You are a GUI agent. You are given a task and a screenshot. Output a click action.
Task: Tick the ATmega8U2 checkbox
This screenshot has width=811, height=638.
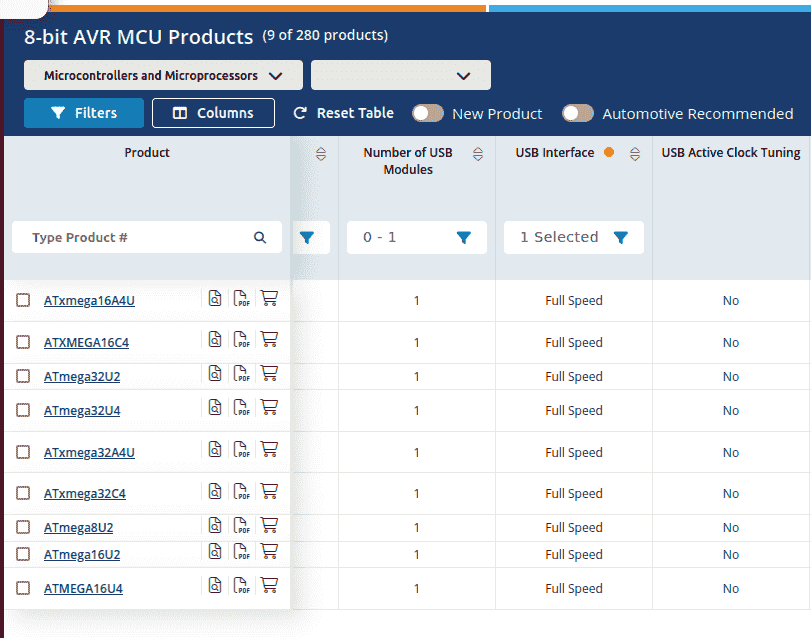pos(23,527)
